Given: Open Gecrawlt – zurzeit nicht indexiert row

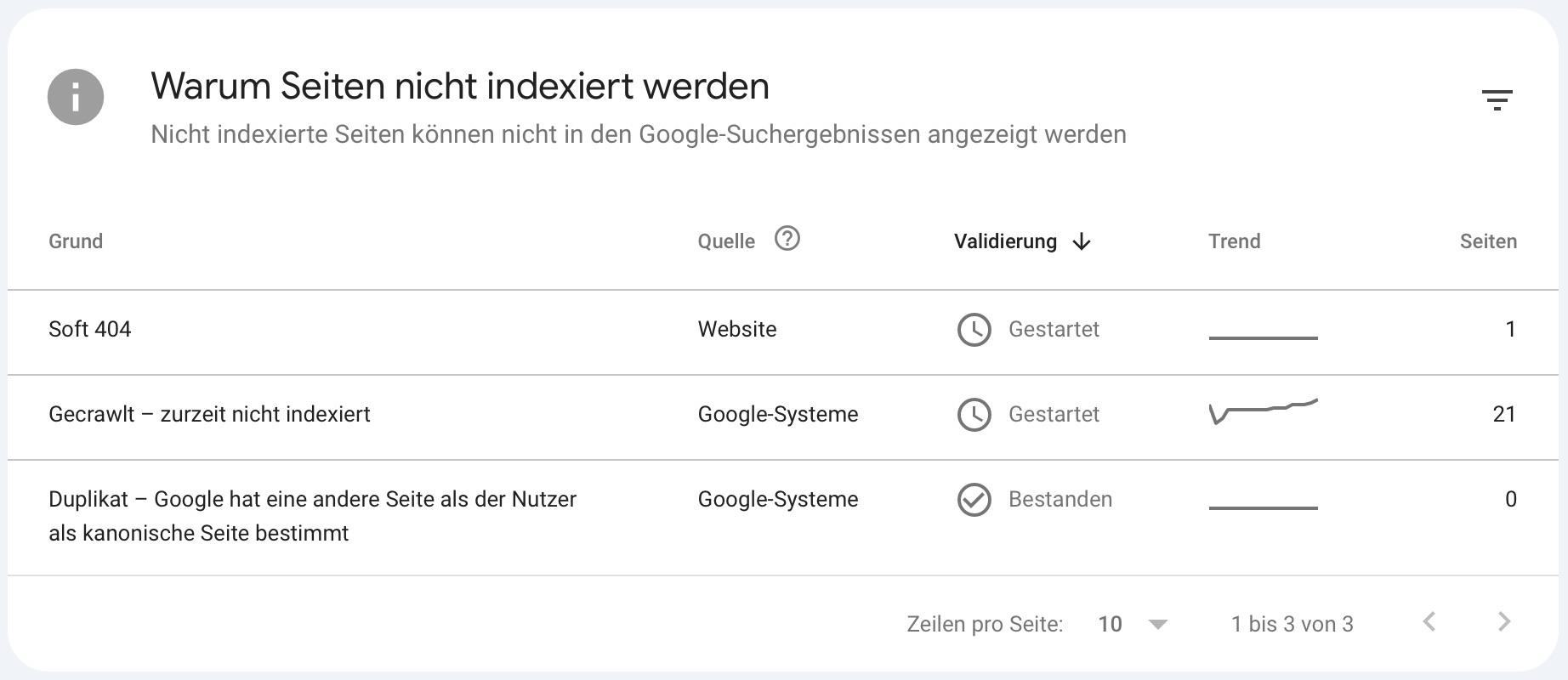Looking at the screenshot, I should [x=782, y=417].
